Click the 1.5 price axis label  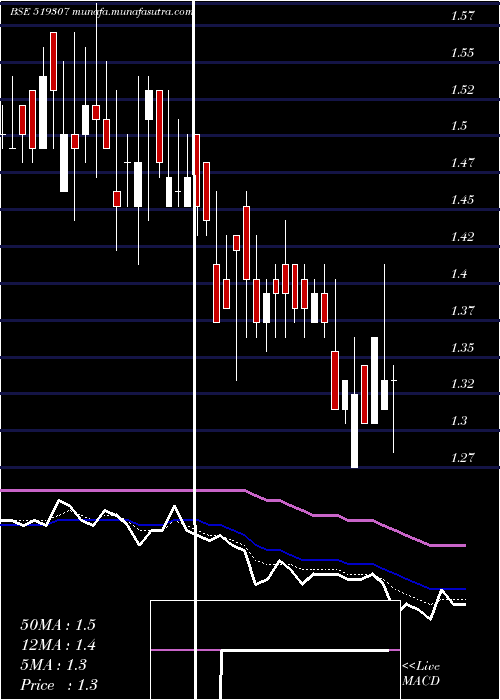pyautogui.click(x=458, y=126)
